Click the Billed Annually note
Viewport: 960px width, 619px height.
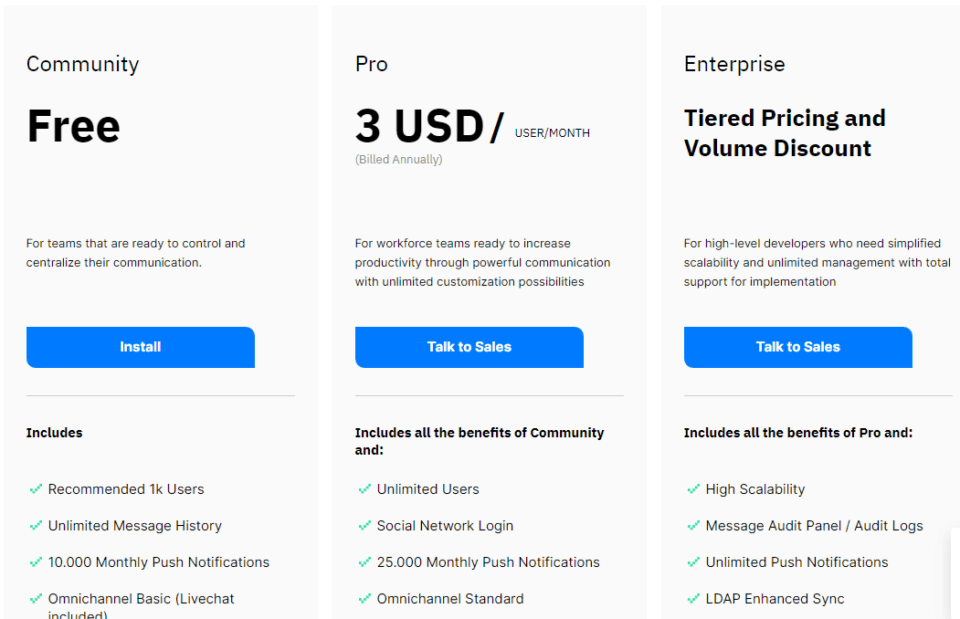(x=398, y=159)
